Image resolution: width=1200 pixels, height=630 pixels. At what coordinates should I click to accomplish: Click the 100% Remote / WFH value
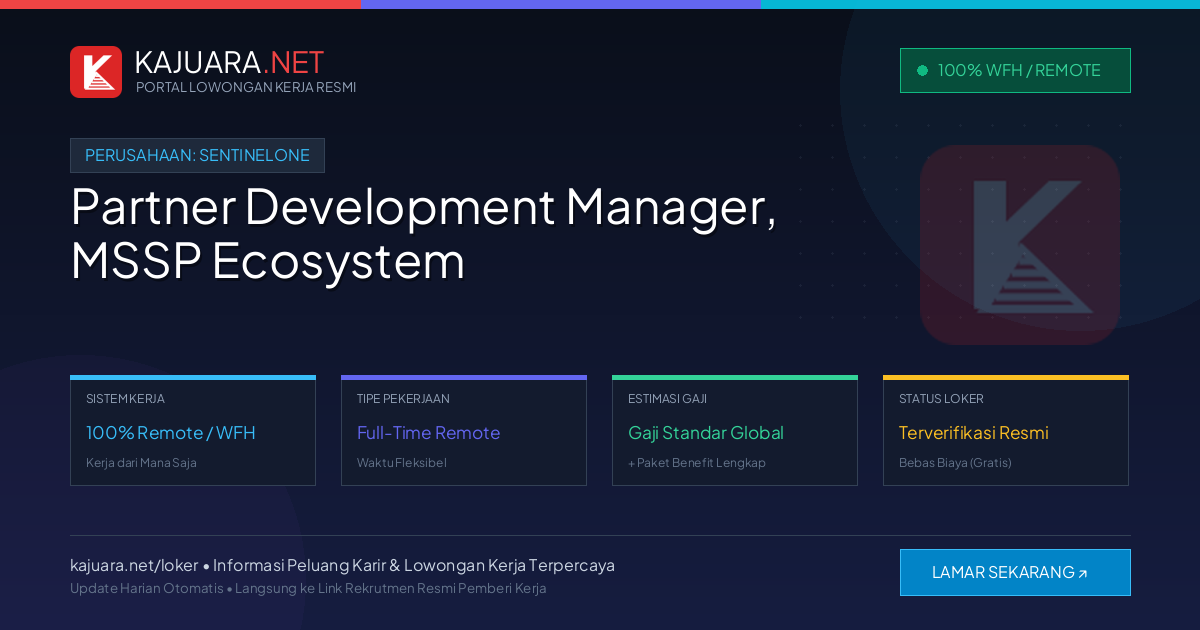(171, 433)
